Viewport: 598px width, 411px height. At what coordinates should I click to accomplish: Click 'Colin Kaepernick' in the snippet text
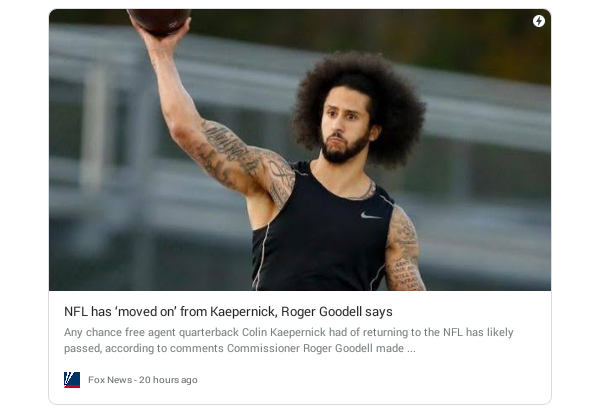284,332
